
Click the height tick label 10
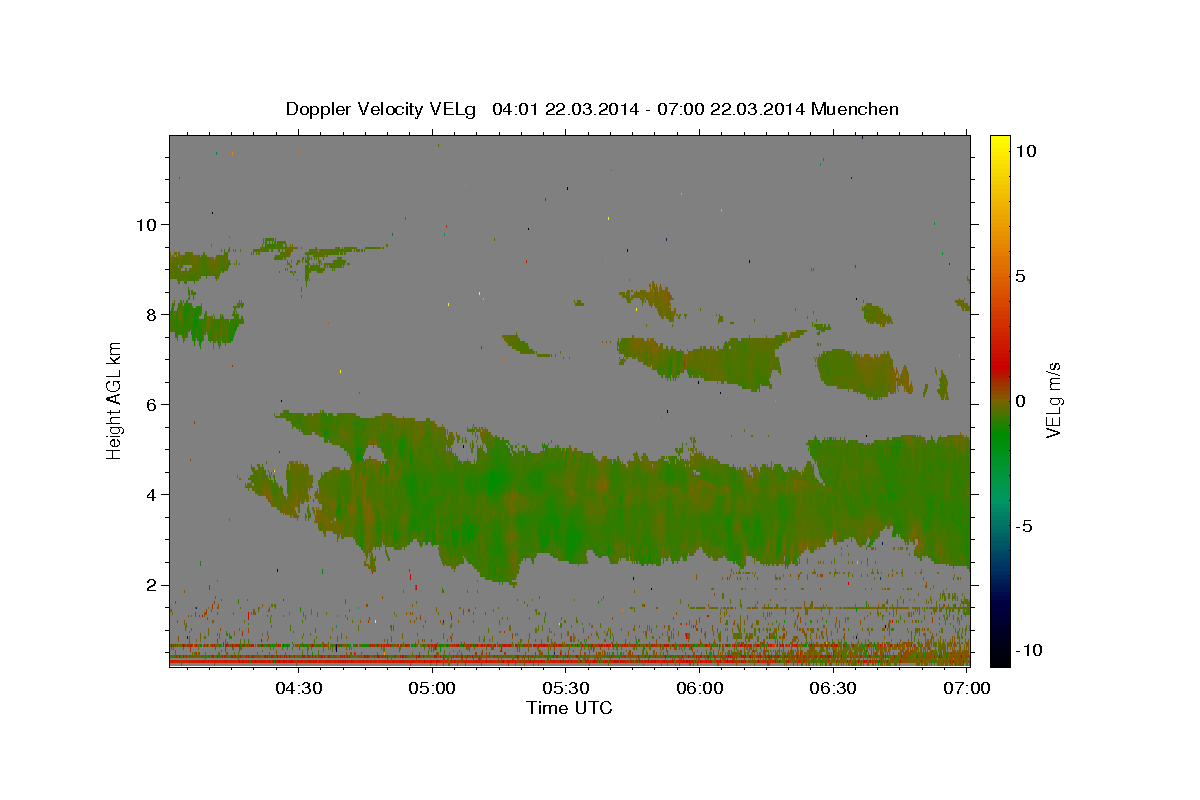(146, 224)
